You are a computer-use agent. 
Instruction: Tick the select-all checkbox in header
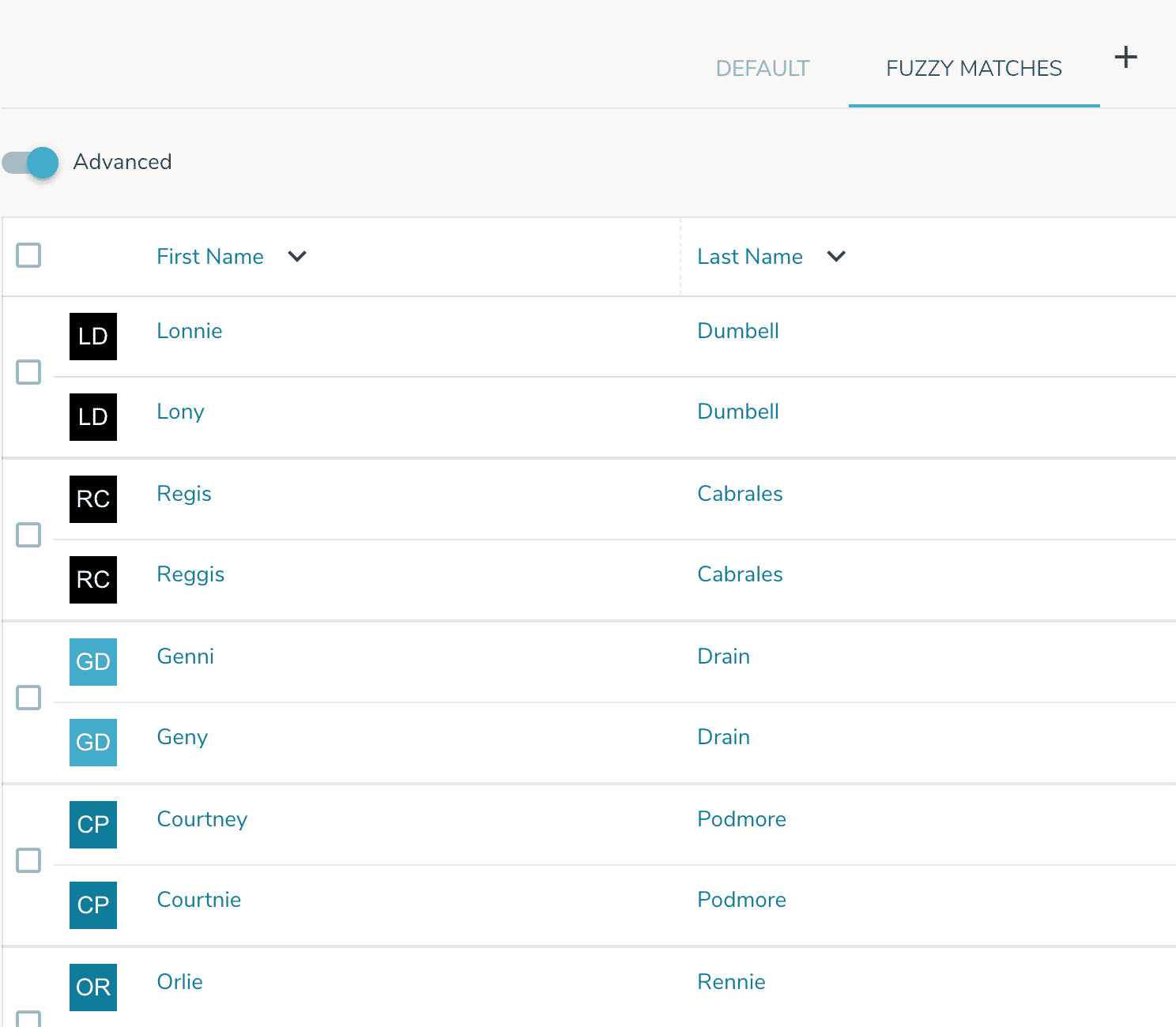pyautogui.click(x=28, y=255)
